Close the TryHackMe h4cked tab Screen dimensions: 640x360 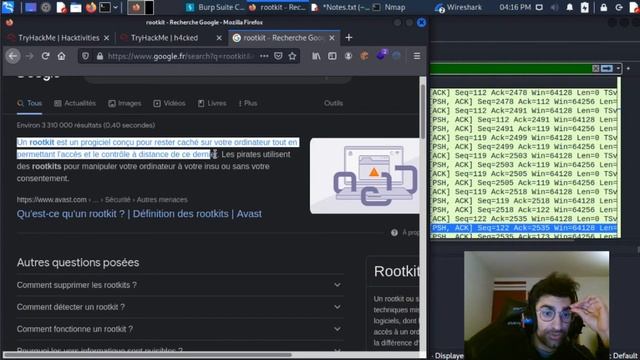point(219,38)
